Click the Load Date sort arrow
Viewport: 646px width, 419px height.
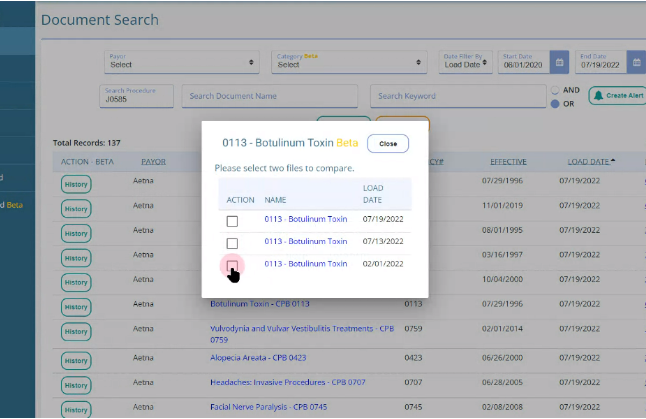click(613, 161)
